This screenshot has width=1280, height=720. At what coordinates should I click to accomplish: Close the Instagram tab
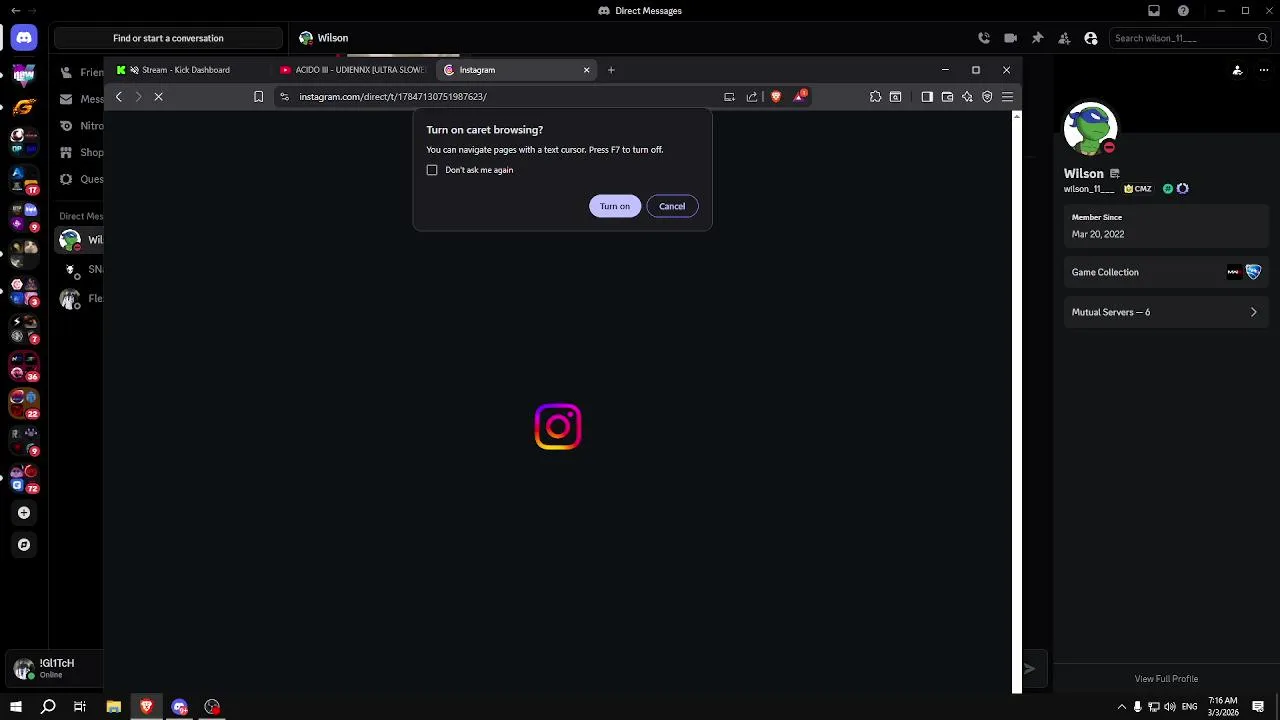click(587, 70)
